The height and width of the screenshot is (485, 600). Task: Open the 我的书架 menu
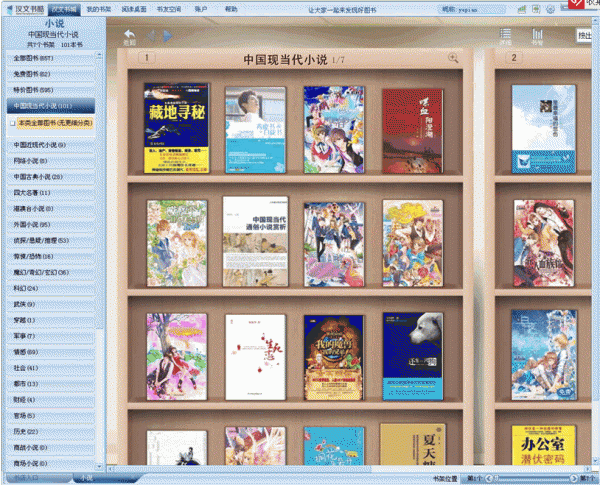99,9
